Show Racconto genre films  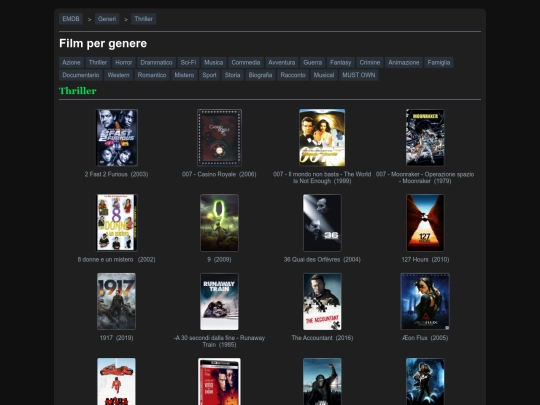pos(293,75)
